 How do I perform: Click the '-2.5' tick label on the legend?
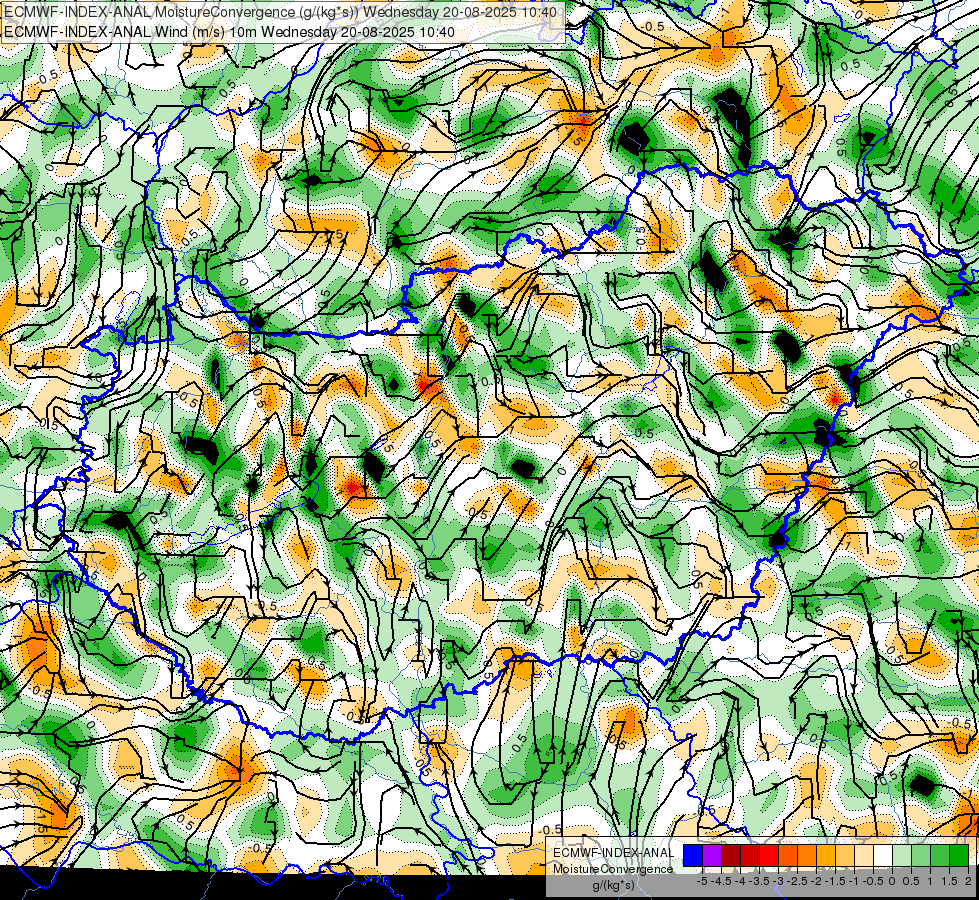click(797, 881)
